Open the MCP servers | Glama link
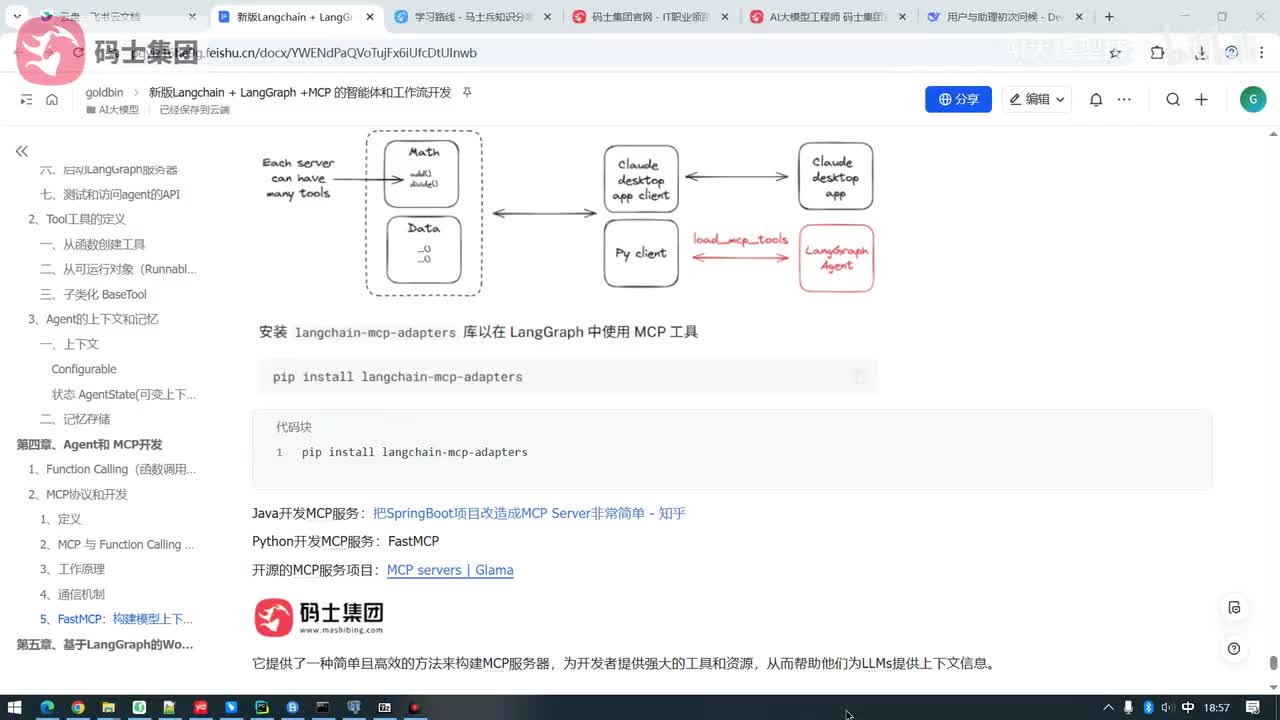 450,570
